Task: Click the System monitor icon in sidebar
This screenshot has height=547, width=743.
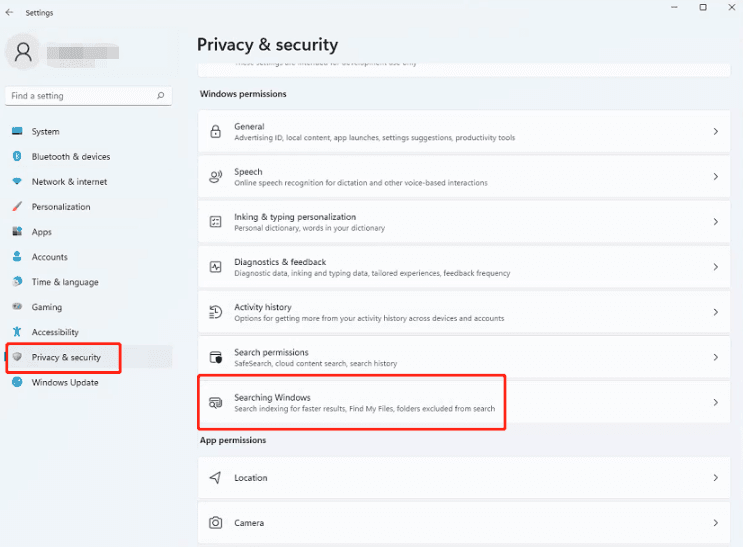Action: 17,131
